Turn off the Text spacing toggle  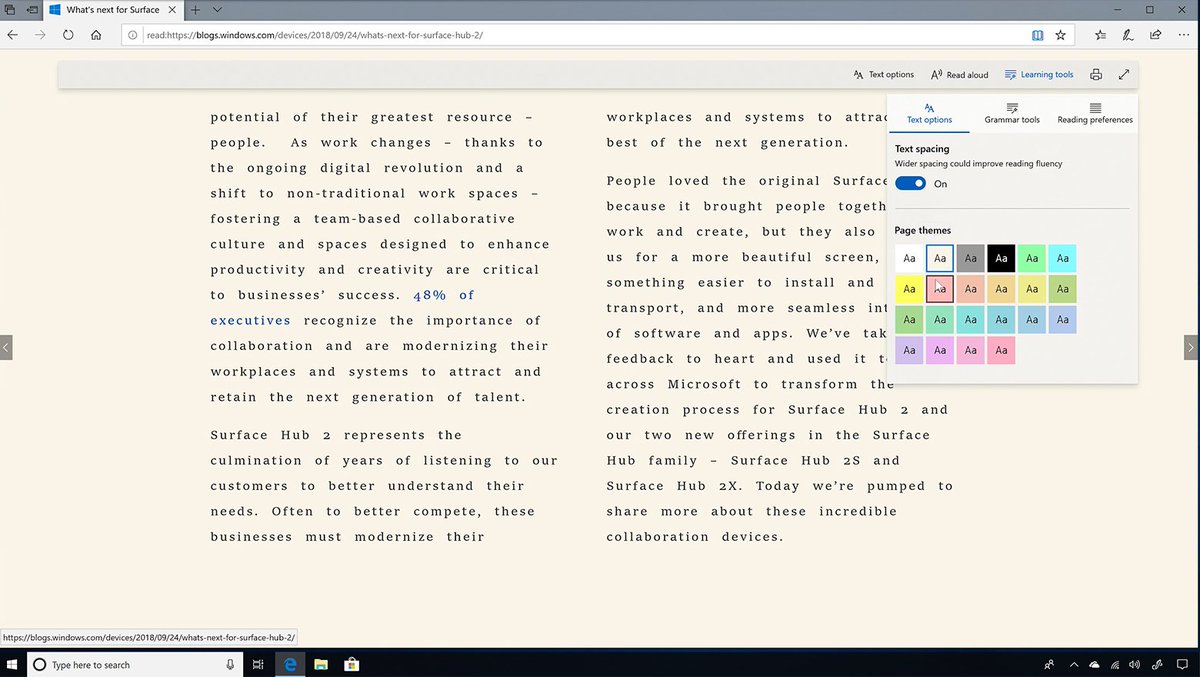pyautogui.click(x=910, y=183)
